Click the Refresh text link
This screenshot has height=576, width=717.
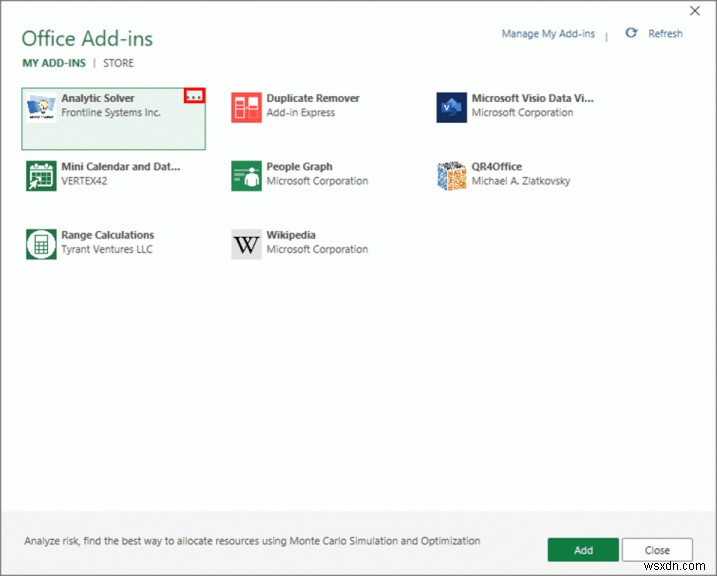click(x=665, y=34)
